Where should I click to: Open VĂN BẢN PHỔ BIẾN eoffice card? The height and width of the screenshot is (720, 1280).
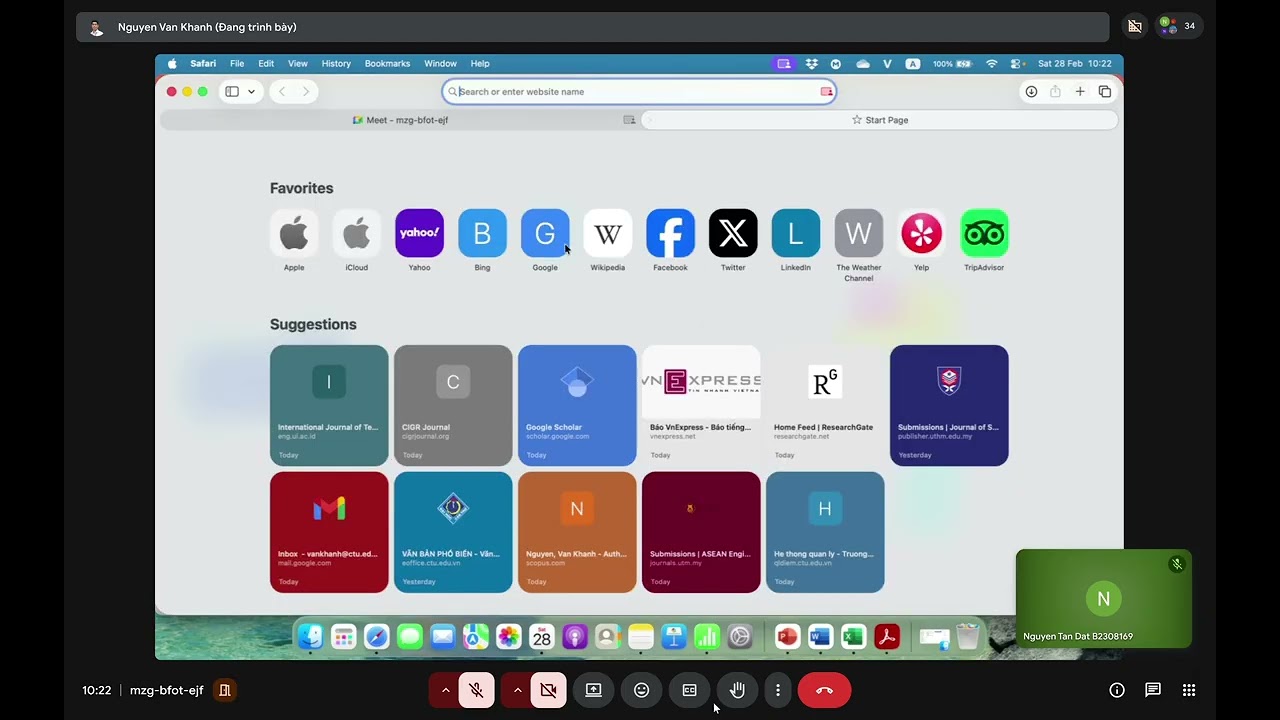[x=453, y=532]
